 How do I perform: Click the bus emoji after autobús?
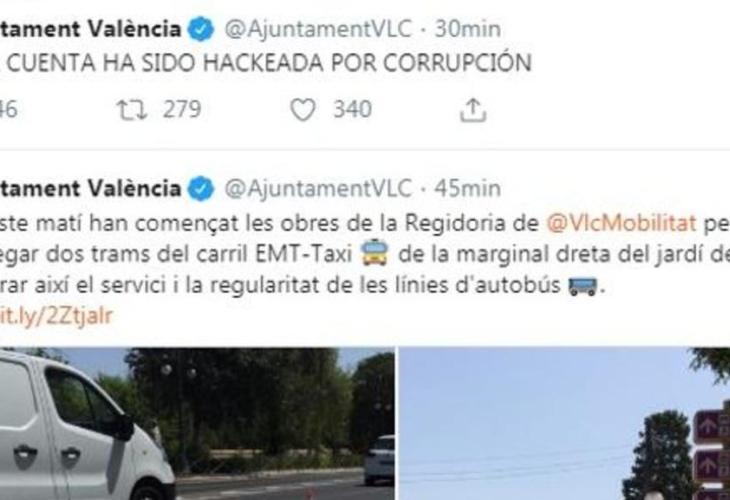click(x=582, y=285)
